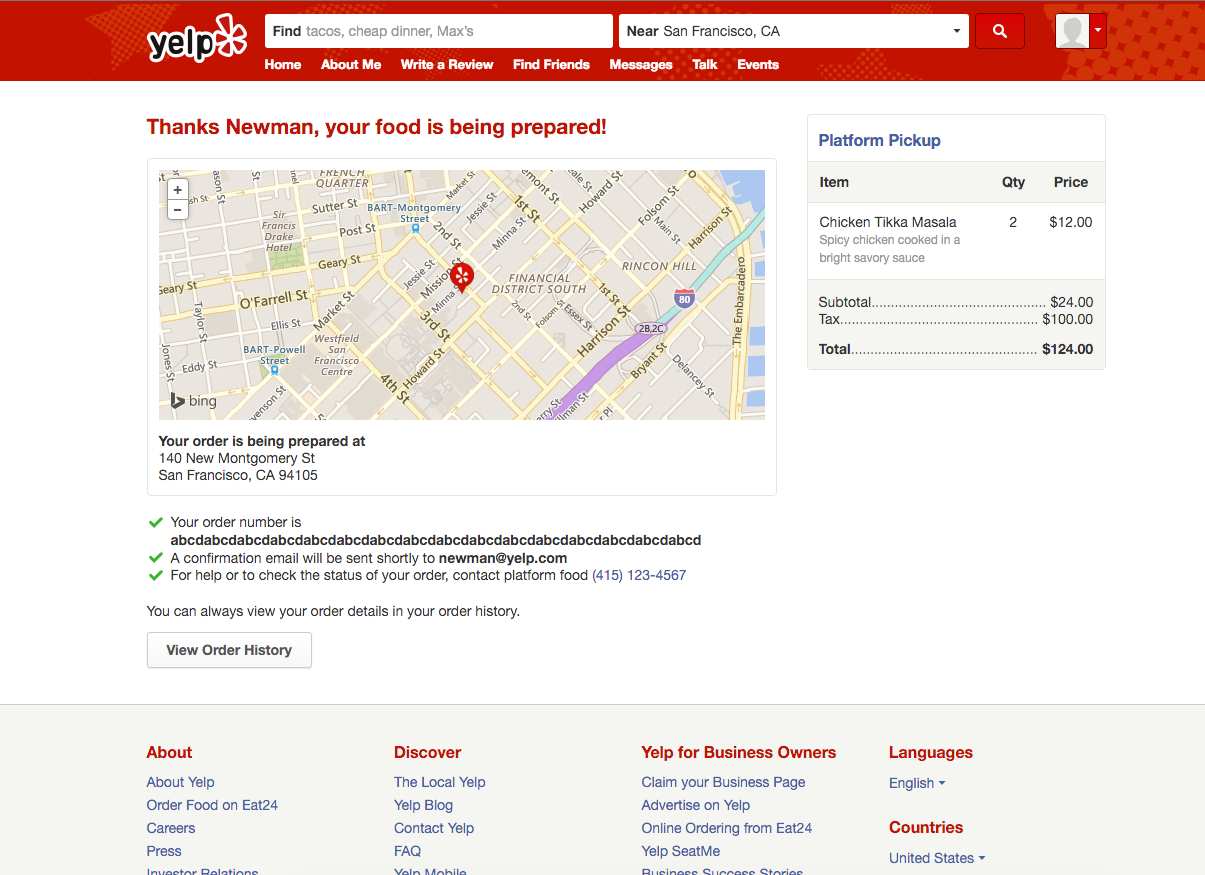The image size is (1205, 875).
Task: Click the $100.00 tax amount
Action: (1068, 319)
